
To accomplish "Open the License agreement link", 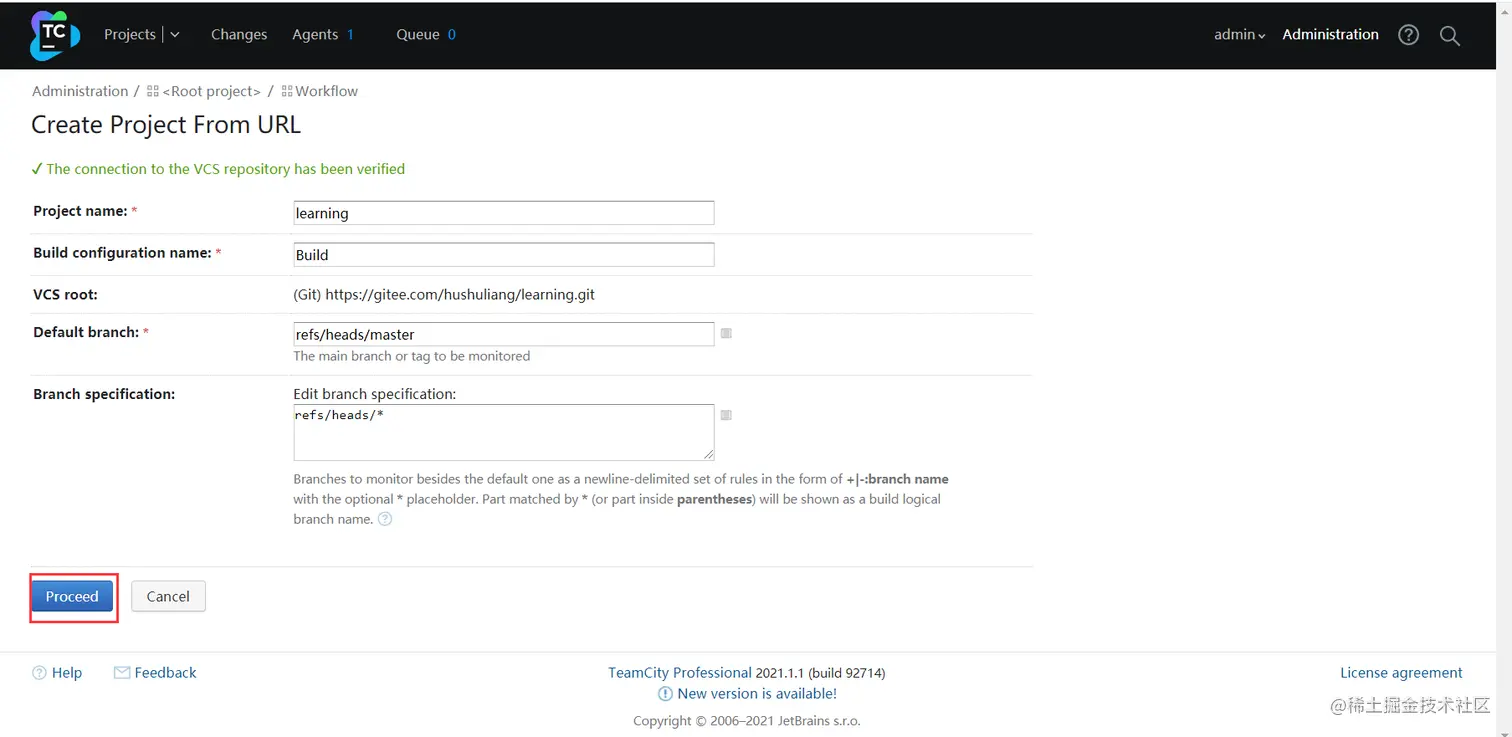I will (1401, 673).
